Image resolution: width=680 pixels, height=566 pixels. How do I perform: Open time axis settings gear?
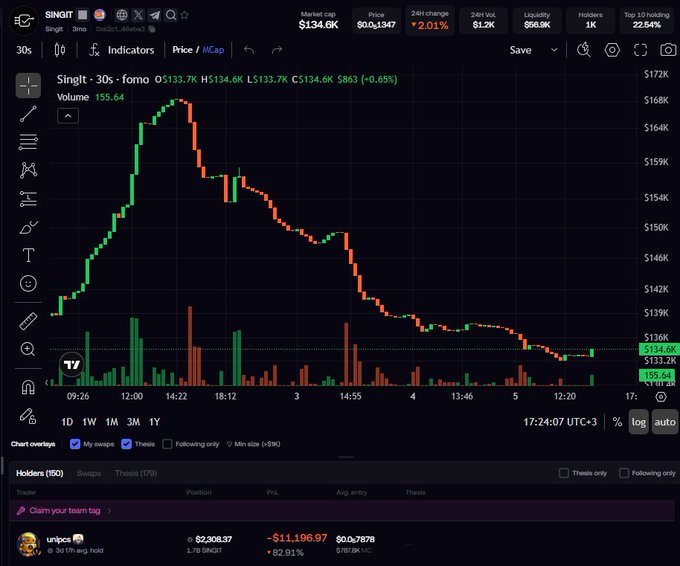tap(660, 396)
